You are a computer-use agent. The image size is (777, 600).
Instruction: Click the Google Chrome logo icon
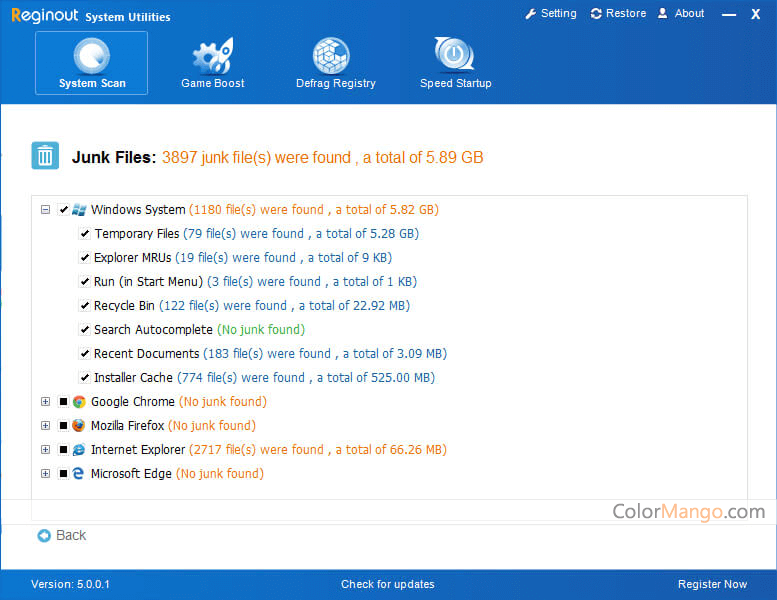coord(79,402)
